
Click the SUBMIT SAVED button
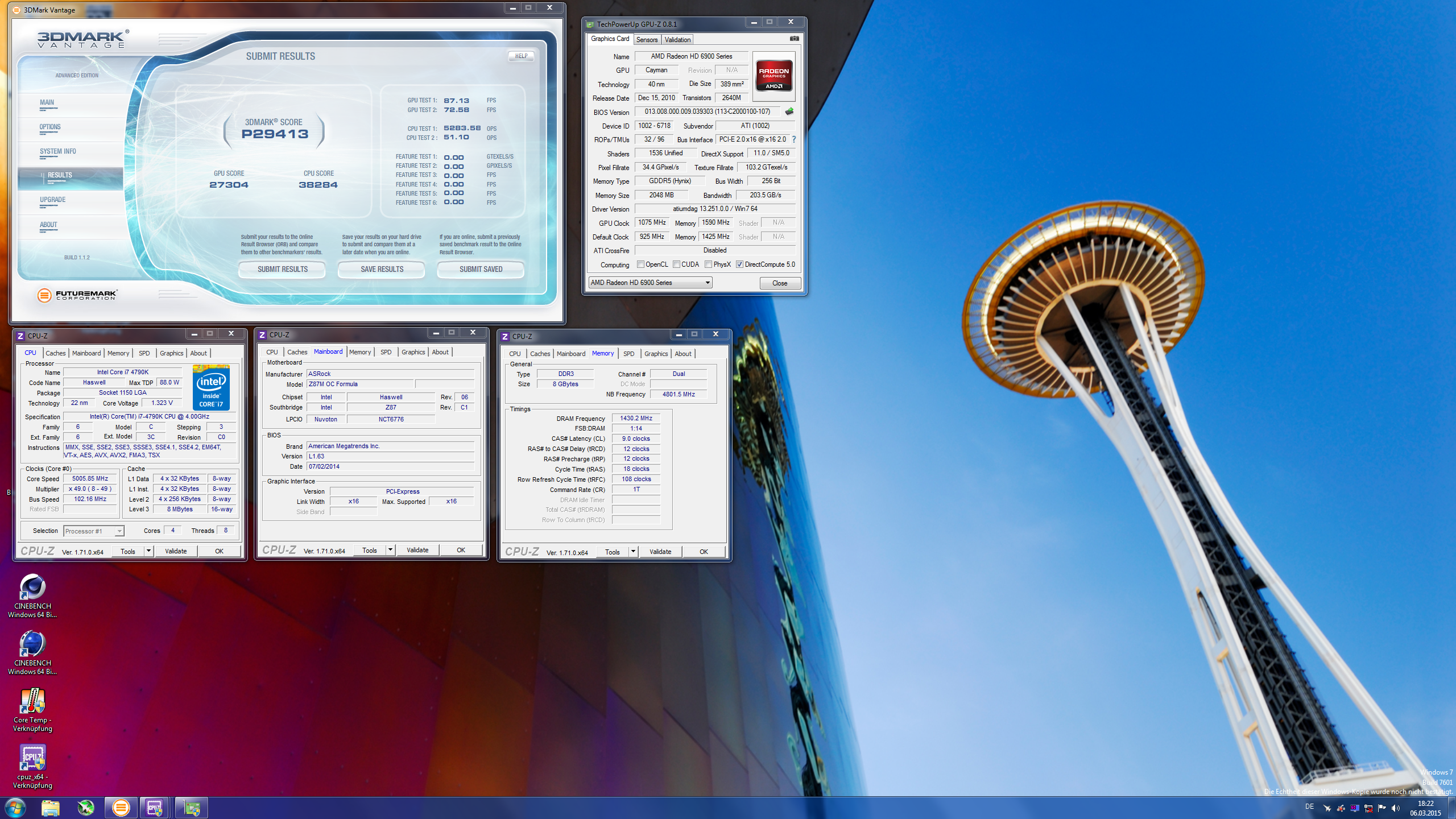pyautogui.click(x=481, y=269)
